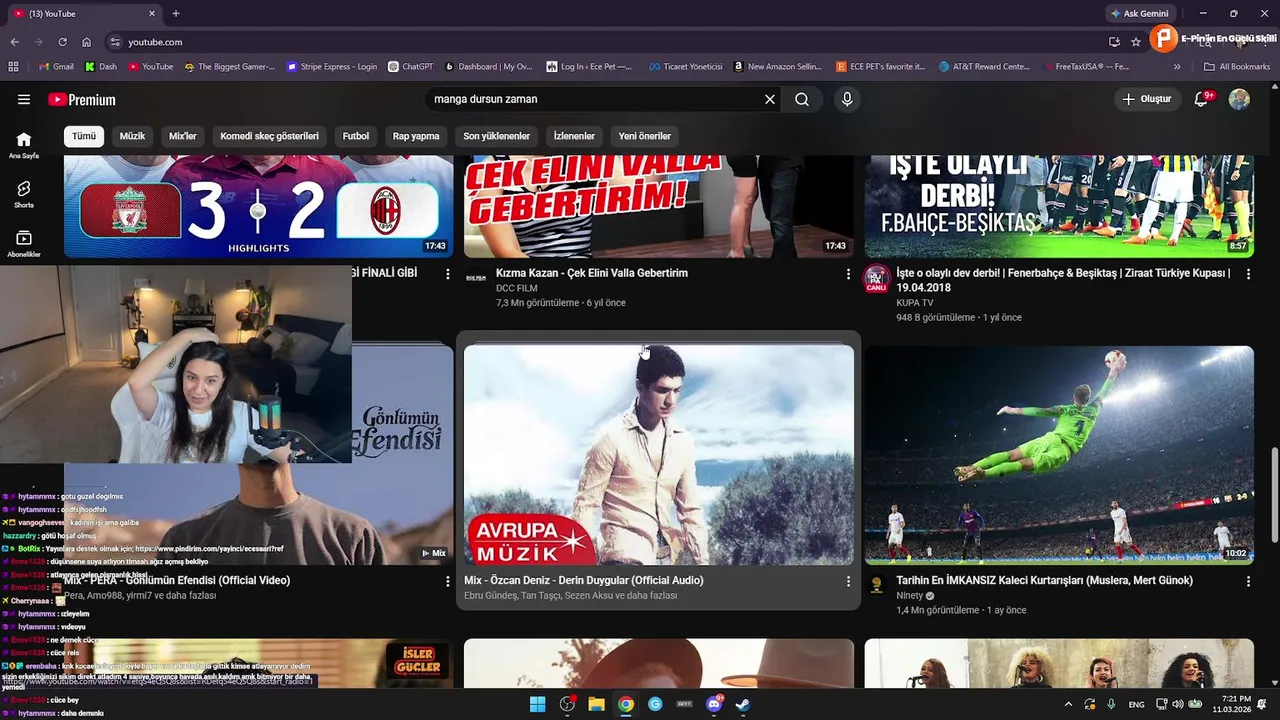Bookmark this page with the star
This screenshot has height=720, width=1280.
click(1136, 42)
